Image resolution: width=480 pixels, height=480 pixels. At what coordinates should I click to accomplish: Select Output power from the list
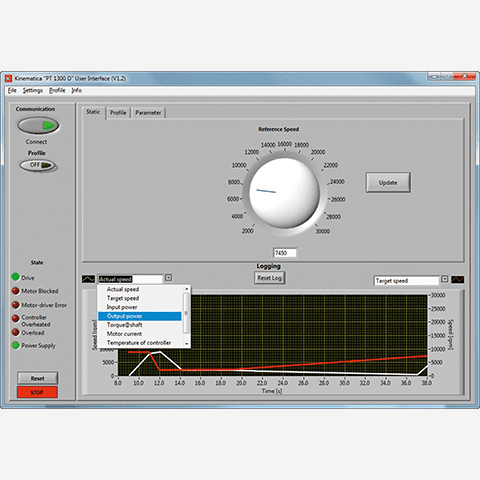pos(140,316)
